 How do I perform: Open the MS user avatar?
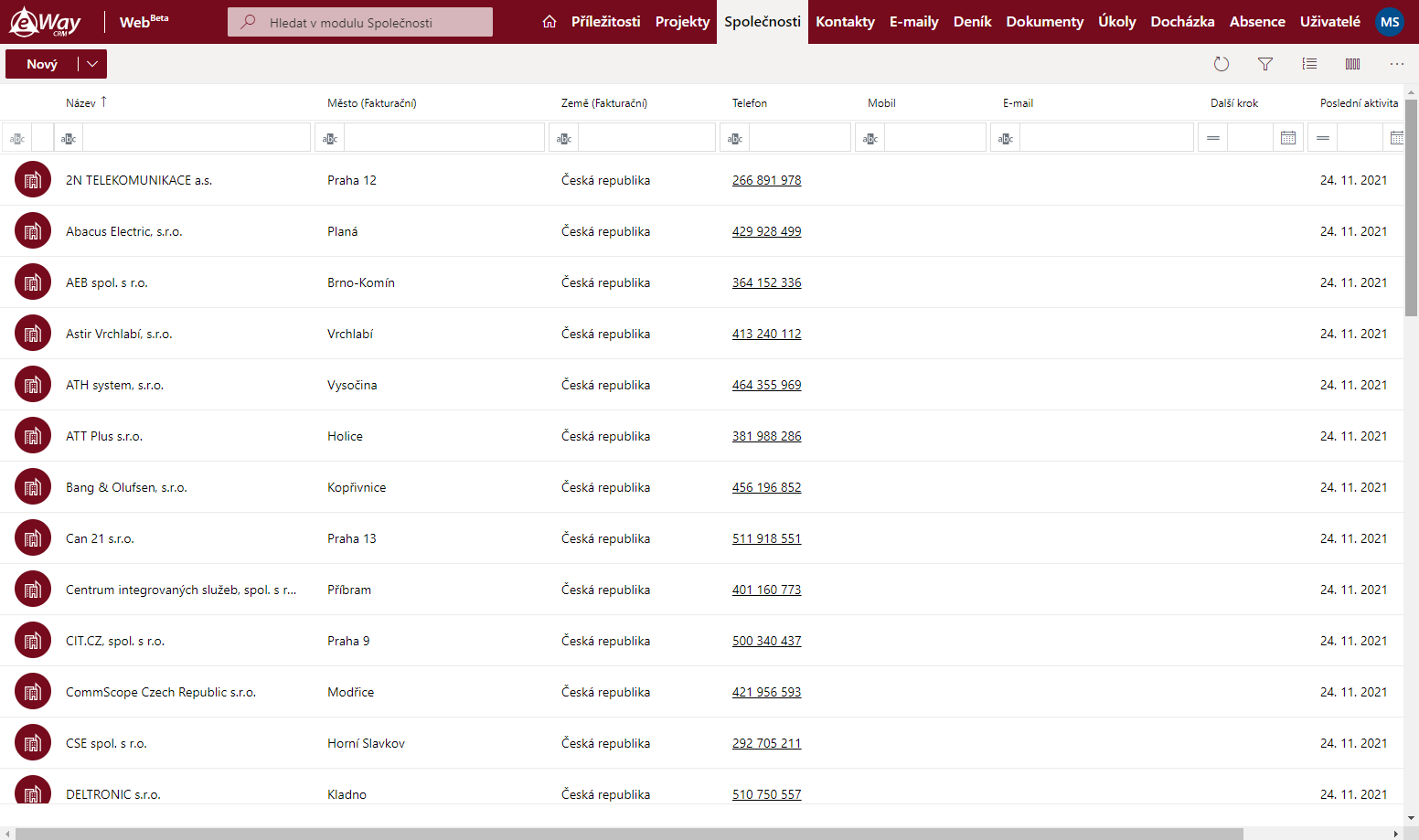click(x=1390, y=22)
